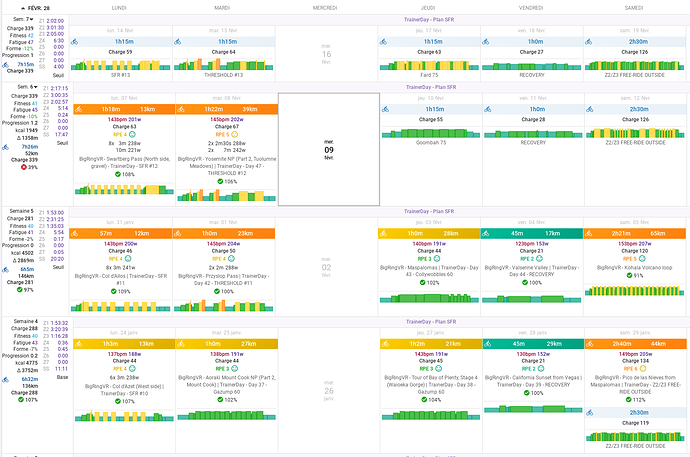Click bike icon on jeu. 17 févr. workout
This screenshot has height=457, width=690.
coord(383,42)
